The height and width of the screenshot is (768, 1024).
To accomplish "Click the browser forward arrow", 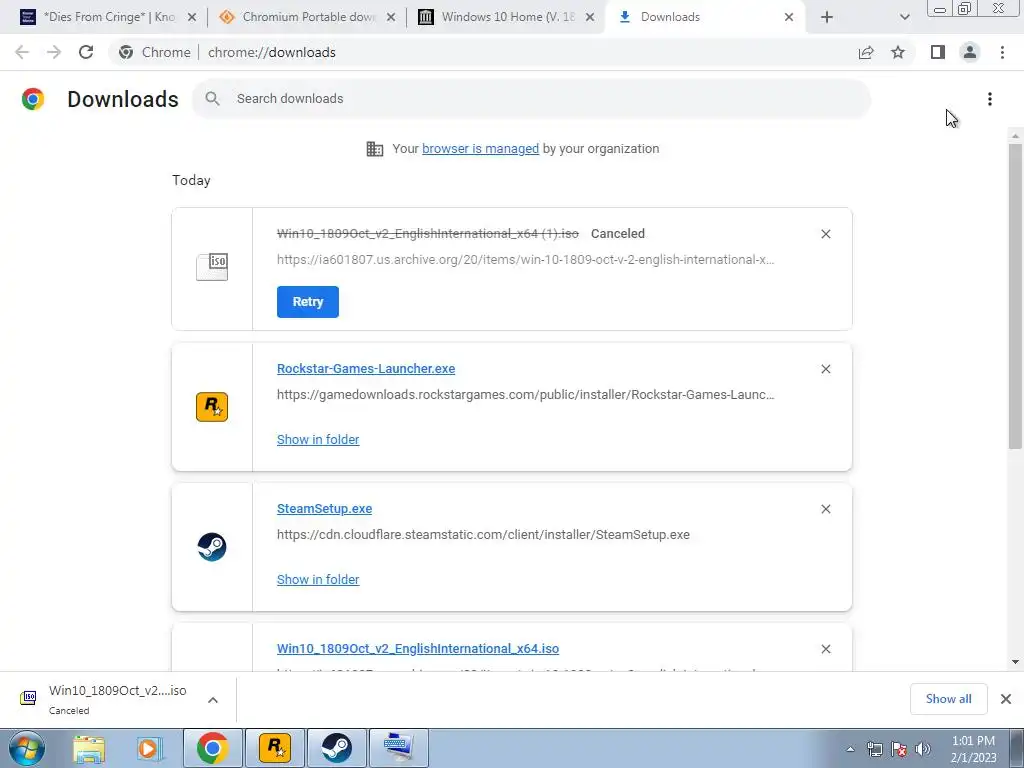I will click(x=54, y=52).
